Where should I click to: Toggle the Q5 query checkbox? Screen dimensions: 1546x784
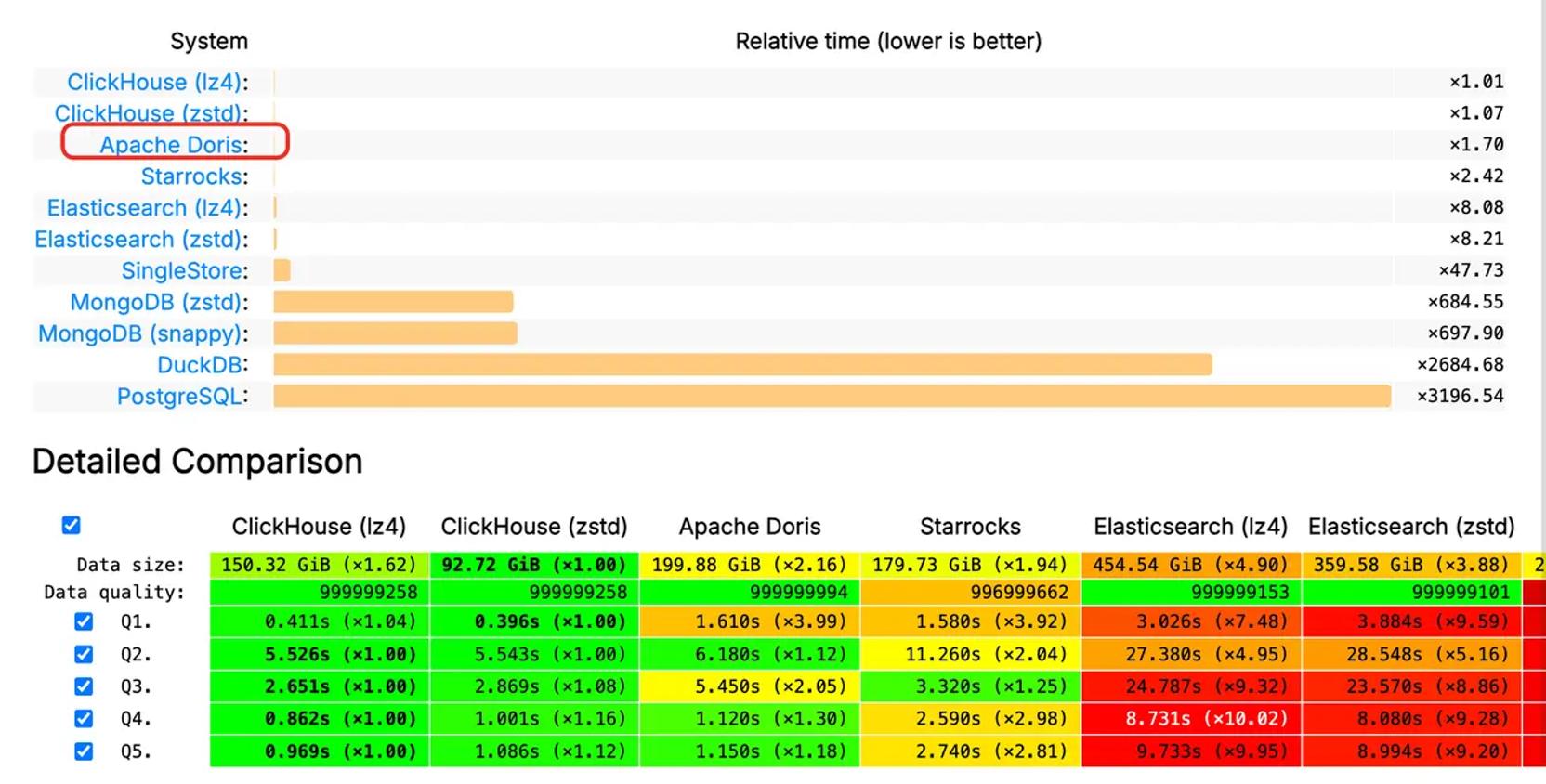pos(84,751)
